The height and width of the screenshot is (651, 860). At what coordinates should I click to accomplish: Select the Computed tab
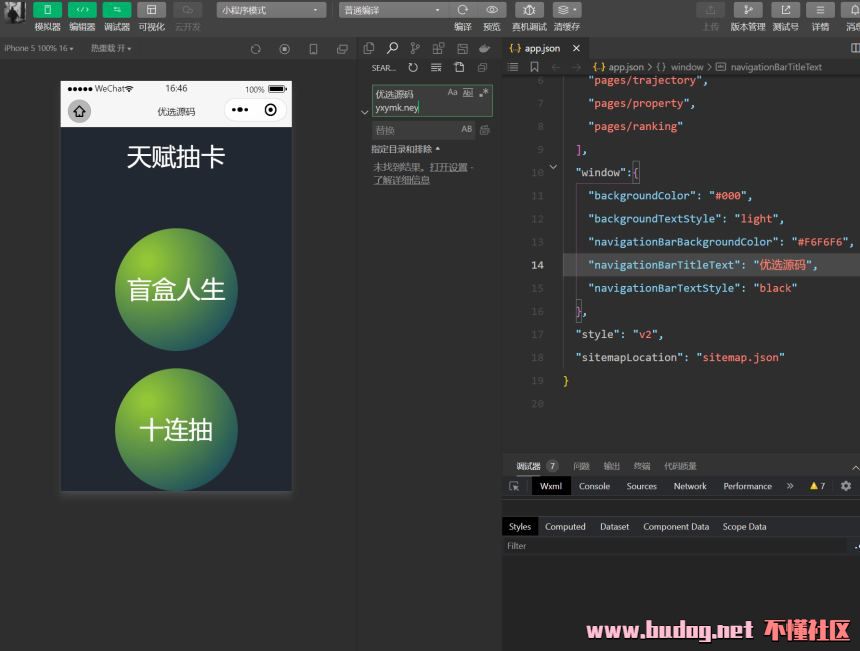pyautogui.click(x=565, y=526)
